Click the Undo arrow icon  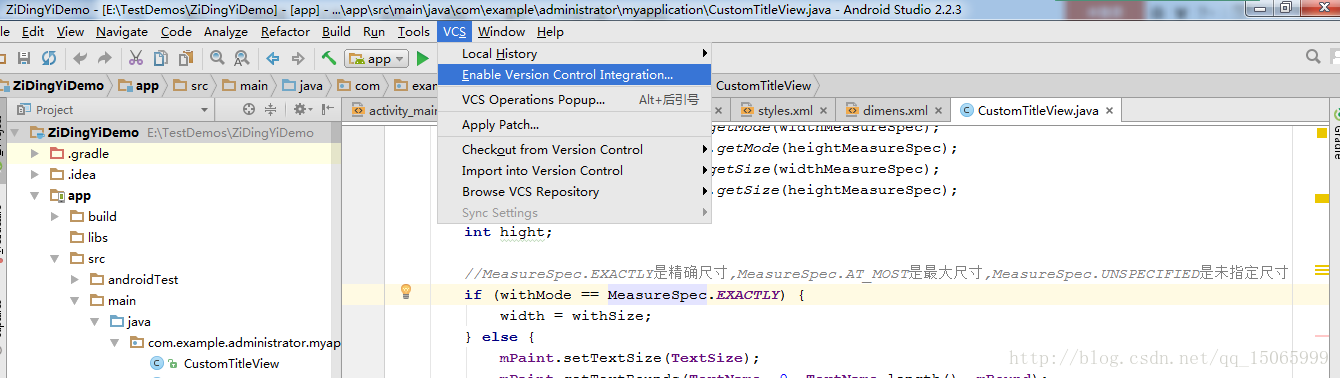point(80,58)
